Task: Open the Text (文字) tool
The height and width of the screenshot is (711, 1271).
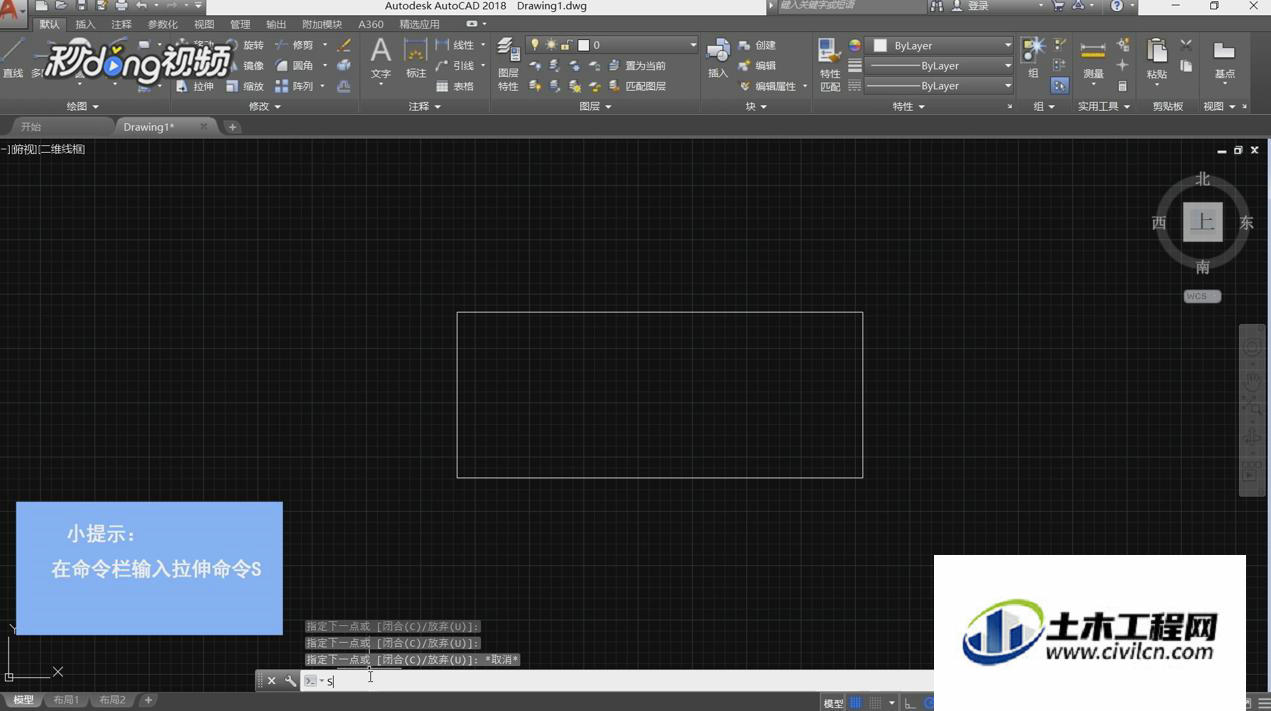Action: (x=380, y=58)
